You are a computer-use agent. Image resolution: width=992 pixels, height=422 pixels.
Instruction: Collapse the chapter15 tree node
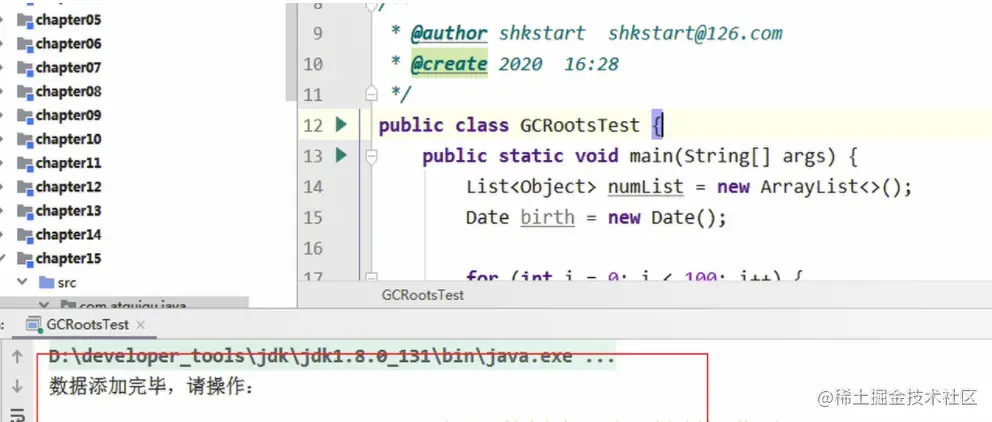coord(3,259)
